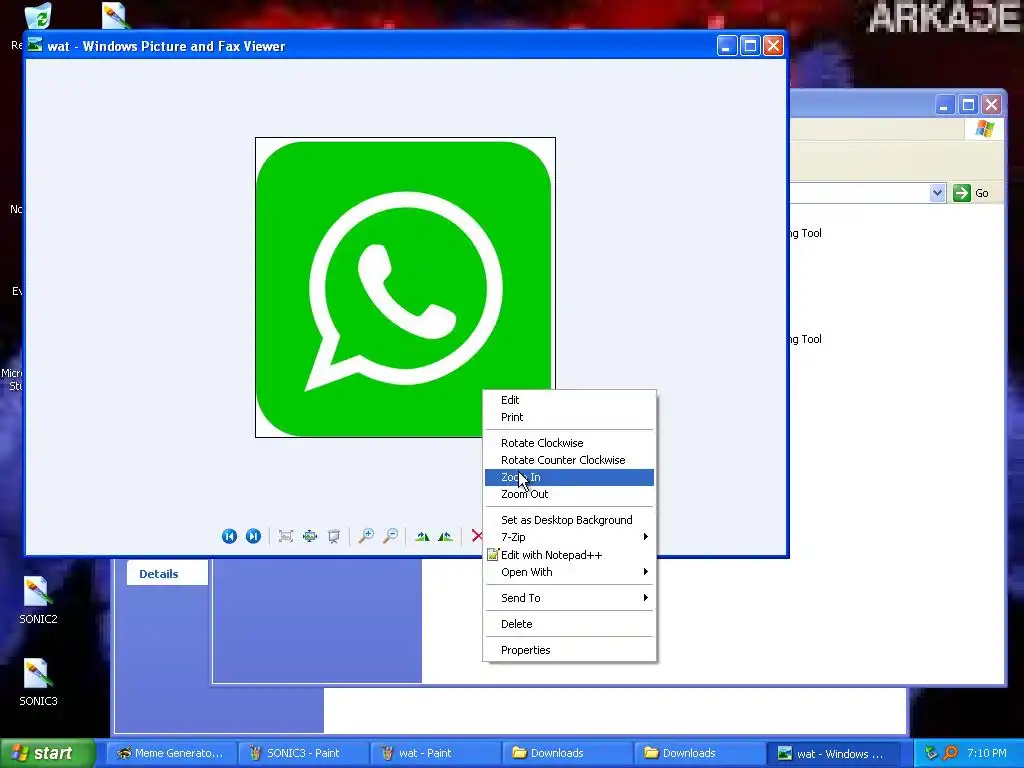Switch to second Downloads taskbar button

pos(699,753)
